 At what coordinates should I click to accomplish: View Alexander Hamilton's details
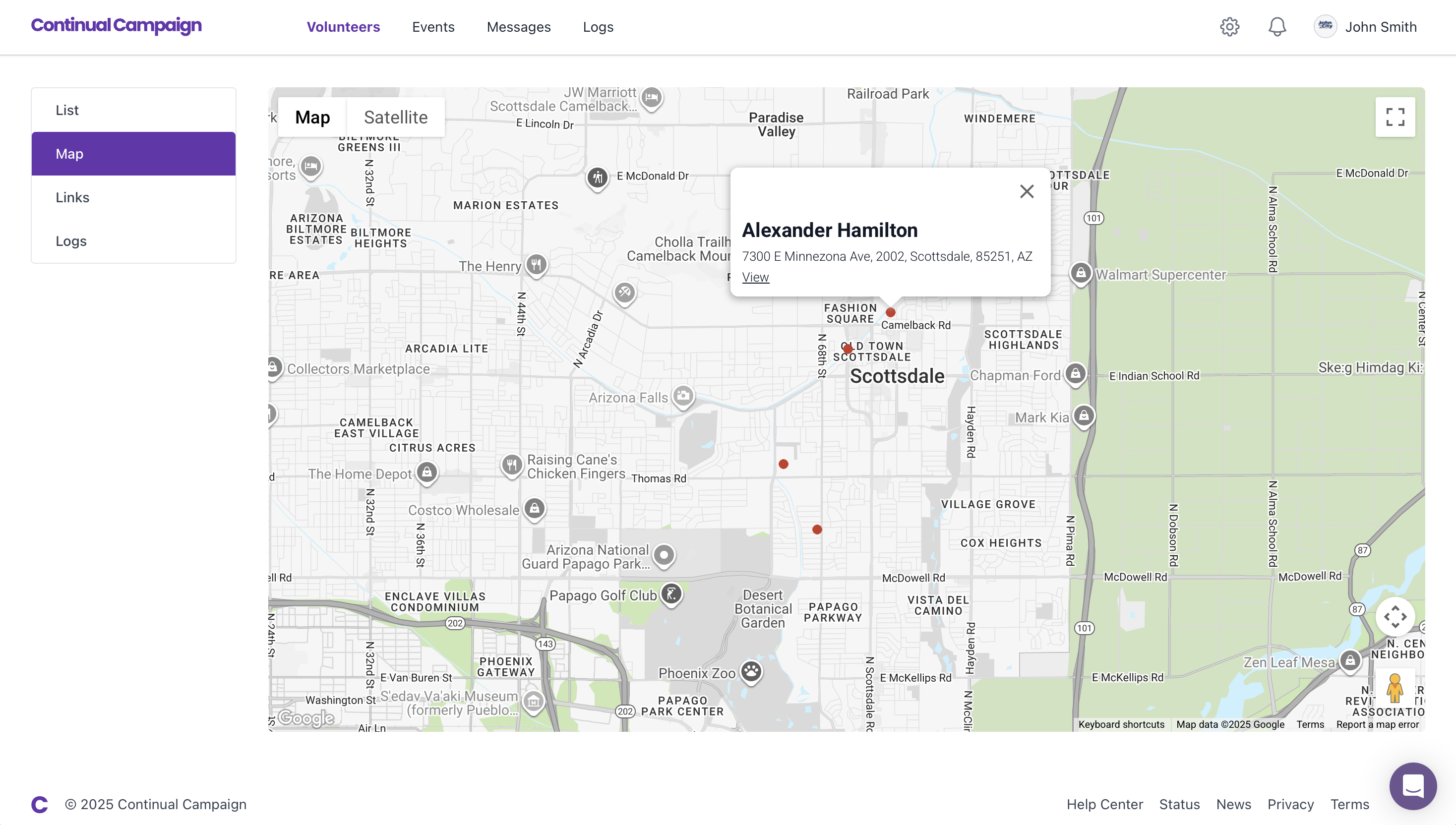(755, 277)
